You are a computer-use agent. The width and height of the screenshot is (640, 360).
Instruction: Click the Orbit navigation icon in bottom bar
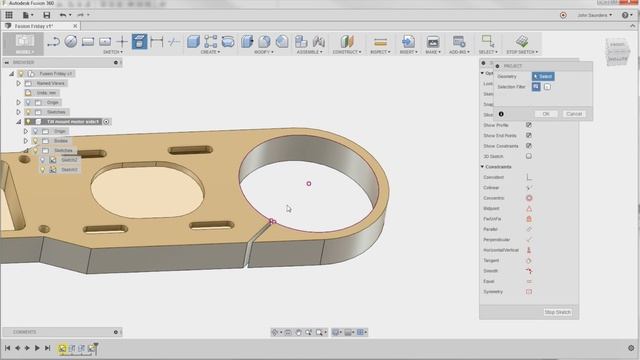[x=275, y=332]
